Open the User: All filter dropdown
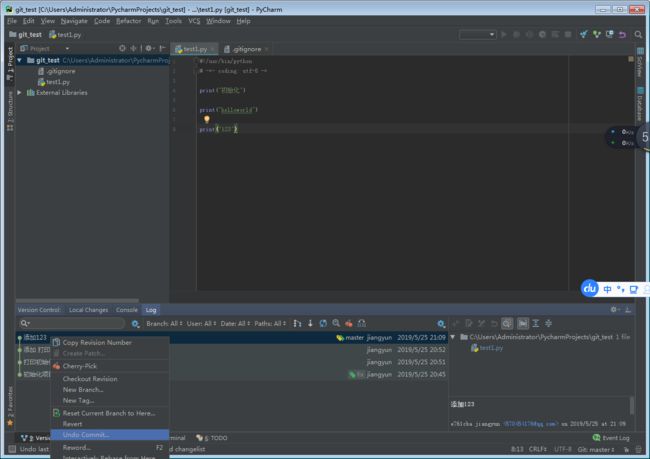The height and width of the screenshot is (459, 650). click(x=201, y=323)
